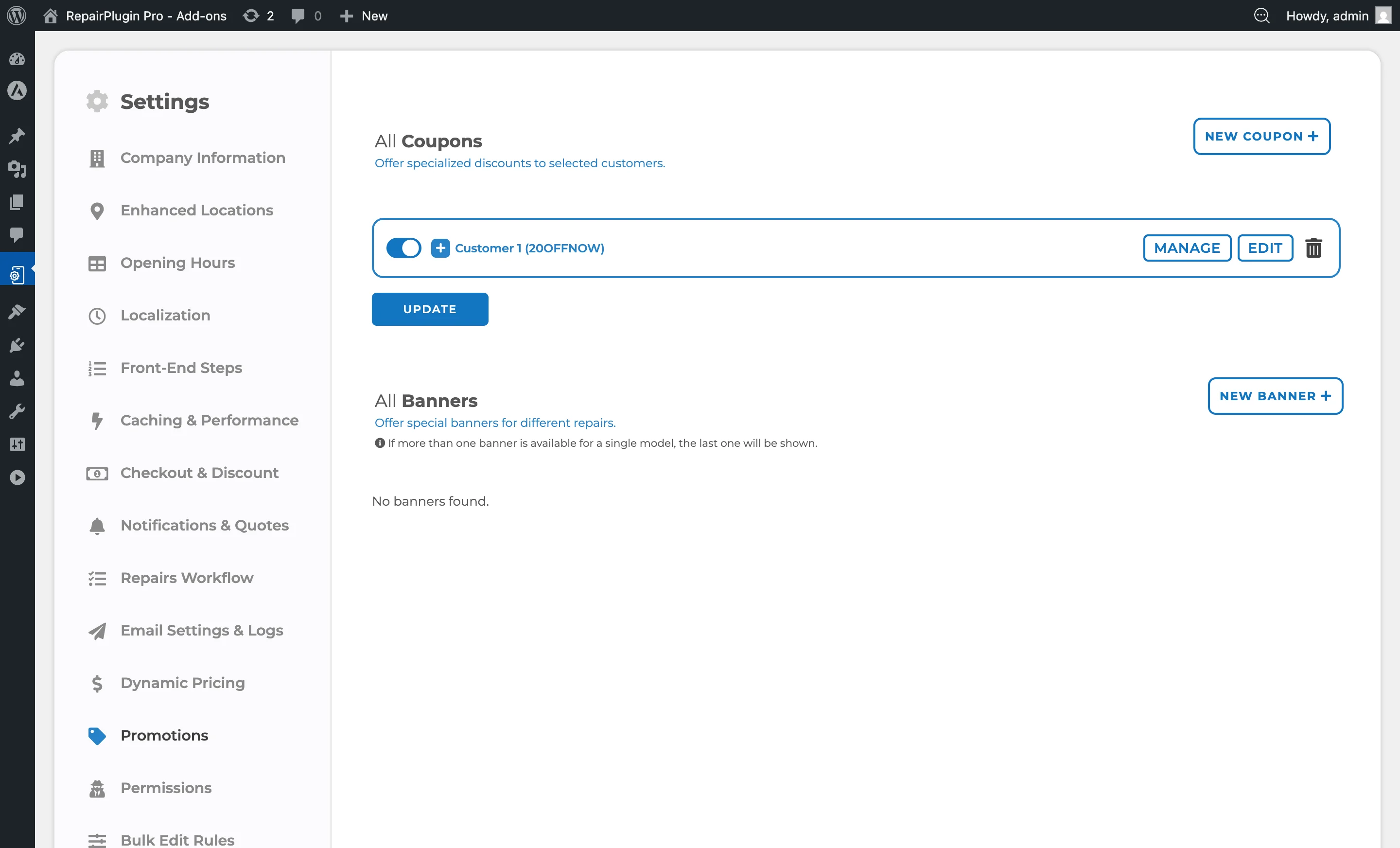Delete the Customer 1 coupon via trash icon
This screenshot has height=848, width=1400.
coord(1313,248)
